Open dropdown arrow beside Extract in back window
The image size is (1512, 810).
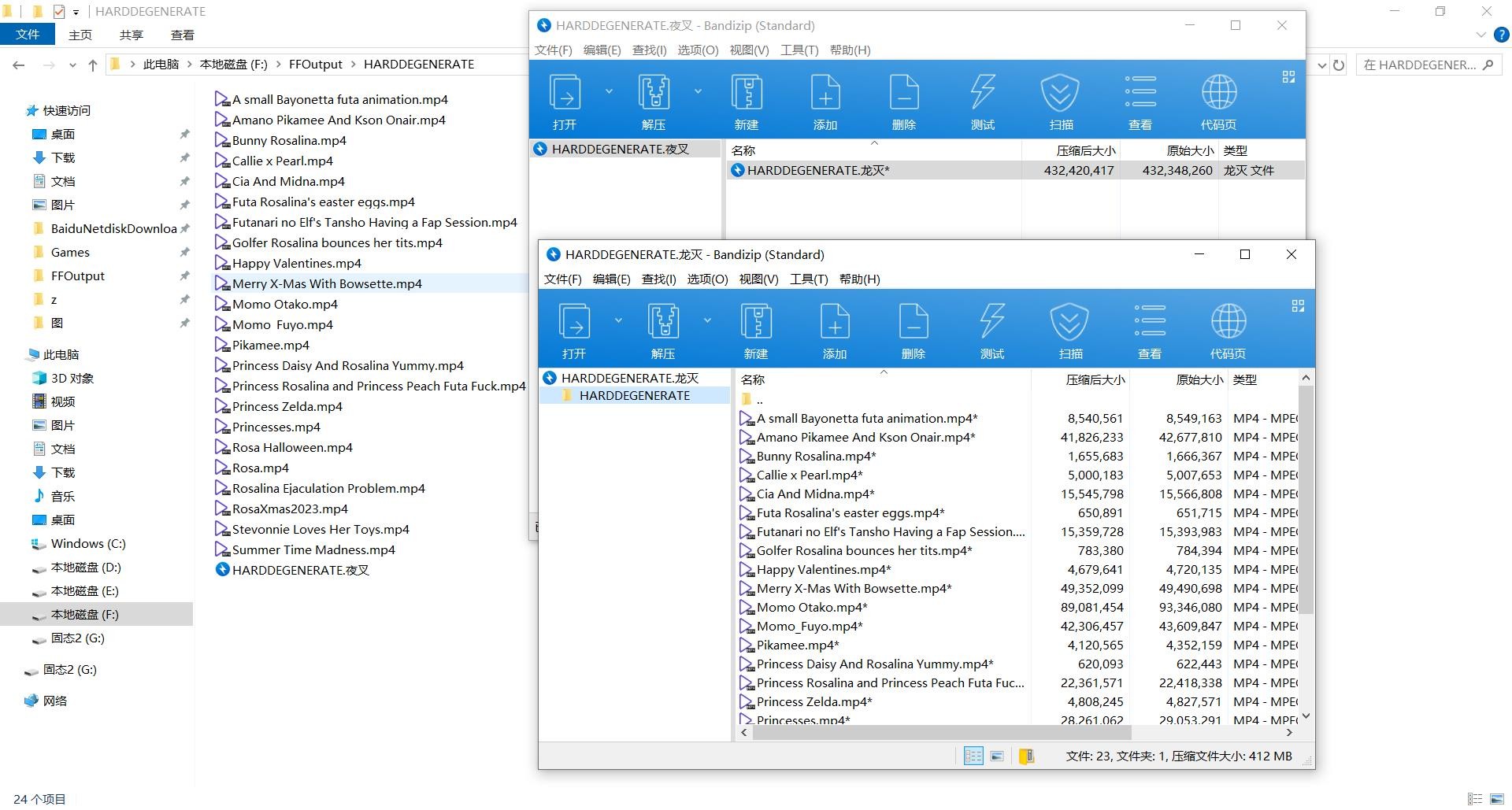(698, 91)
